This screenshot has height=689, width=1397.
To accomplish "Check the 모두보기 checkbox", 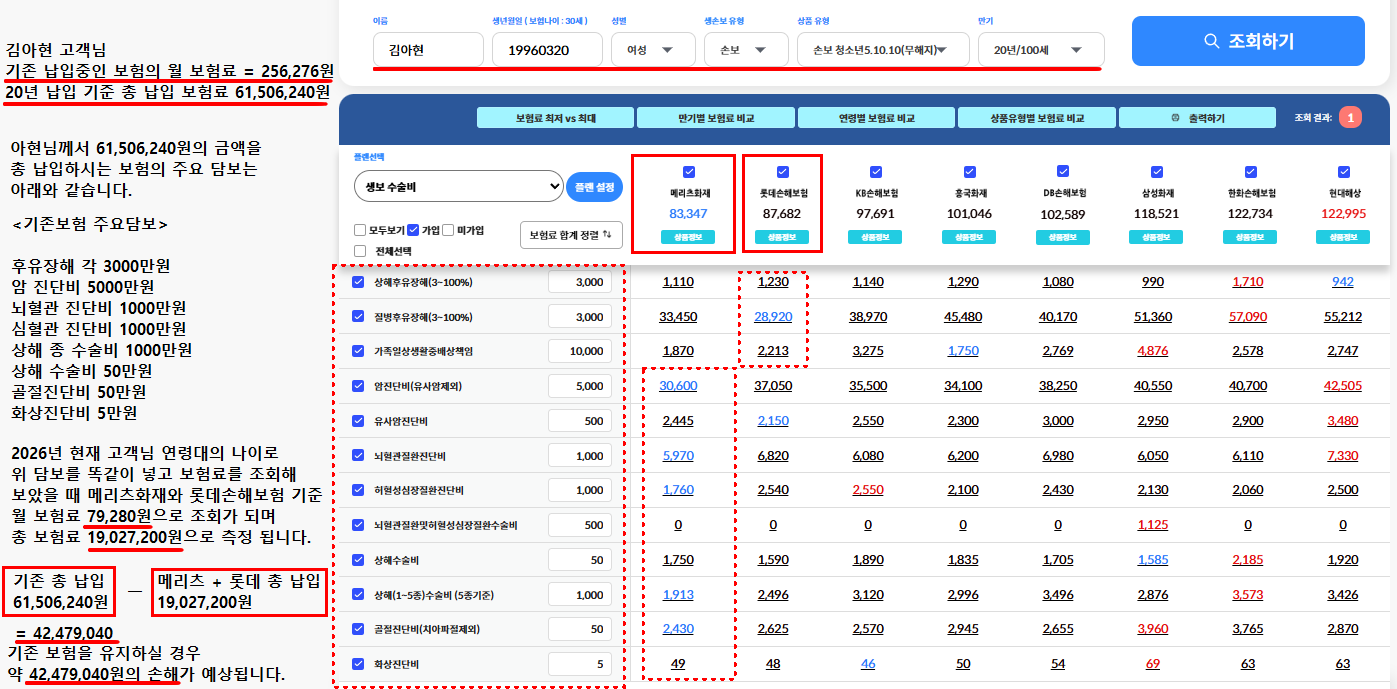I will [x=360, y=230].
